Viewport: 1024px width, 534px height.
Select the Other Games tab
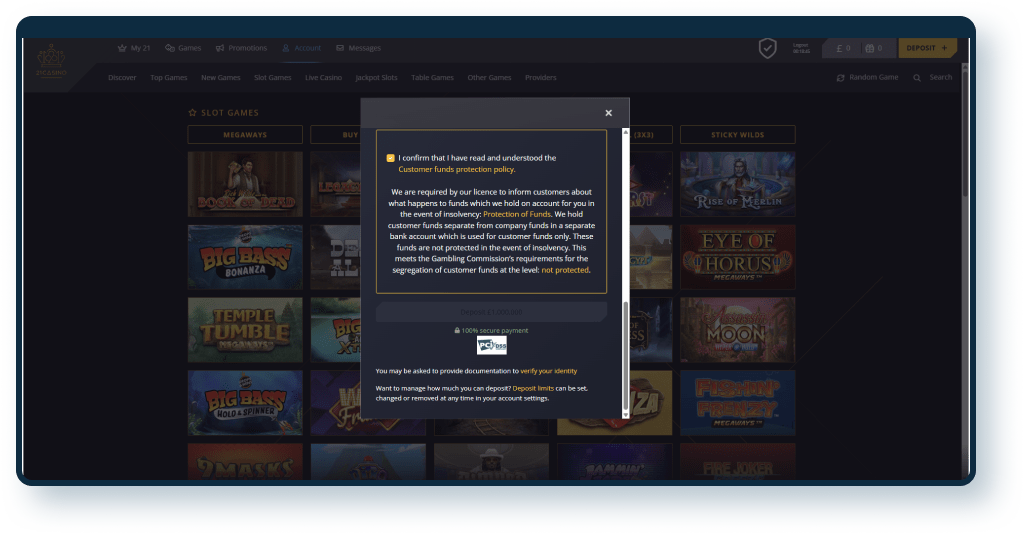coord(489,78)
